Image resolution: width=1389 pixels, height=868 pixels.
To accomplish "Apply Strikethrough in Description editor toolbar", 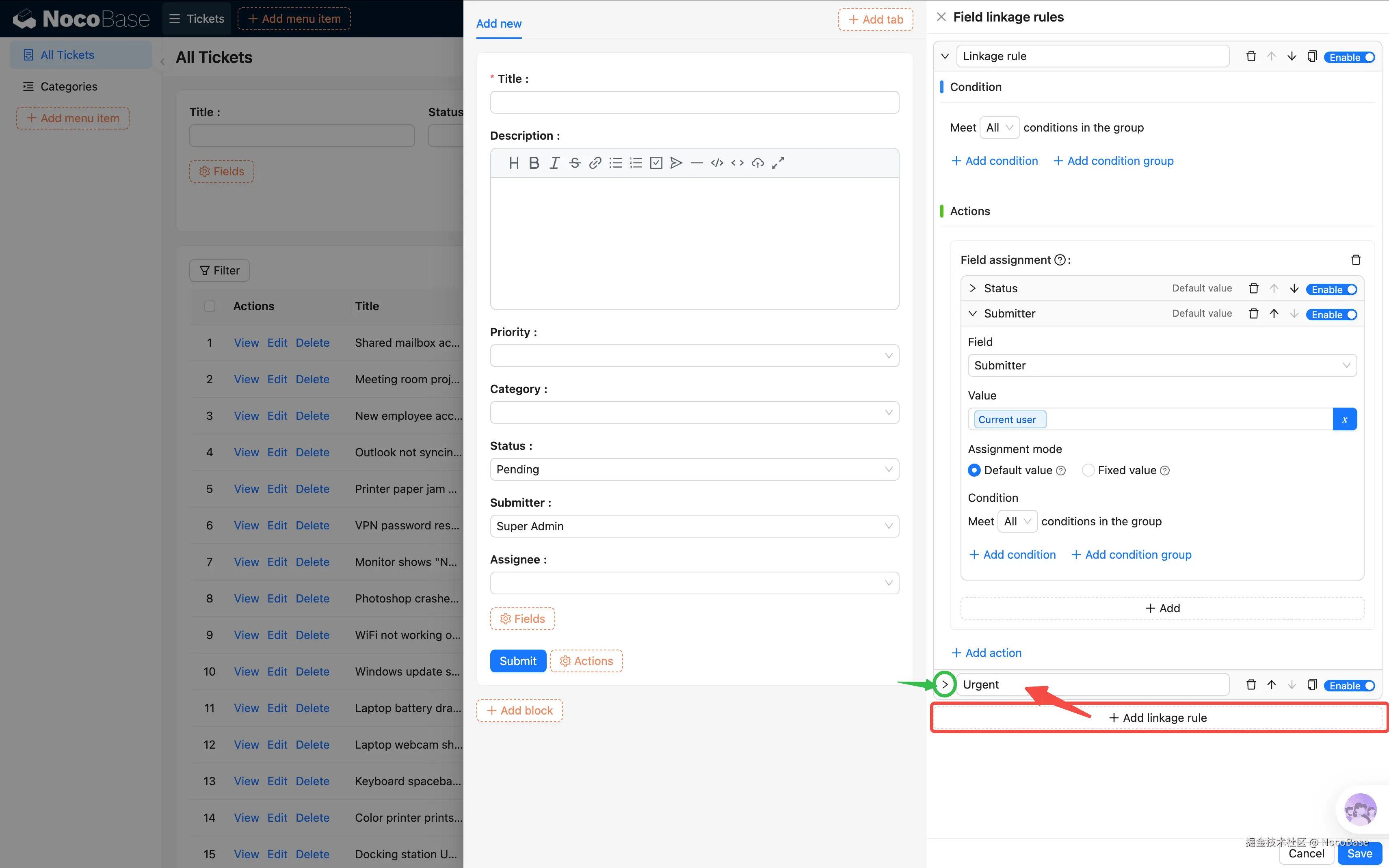I will (575, 163).
